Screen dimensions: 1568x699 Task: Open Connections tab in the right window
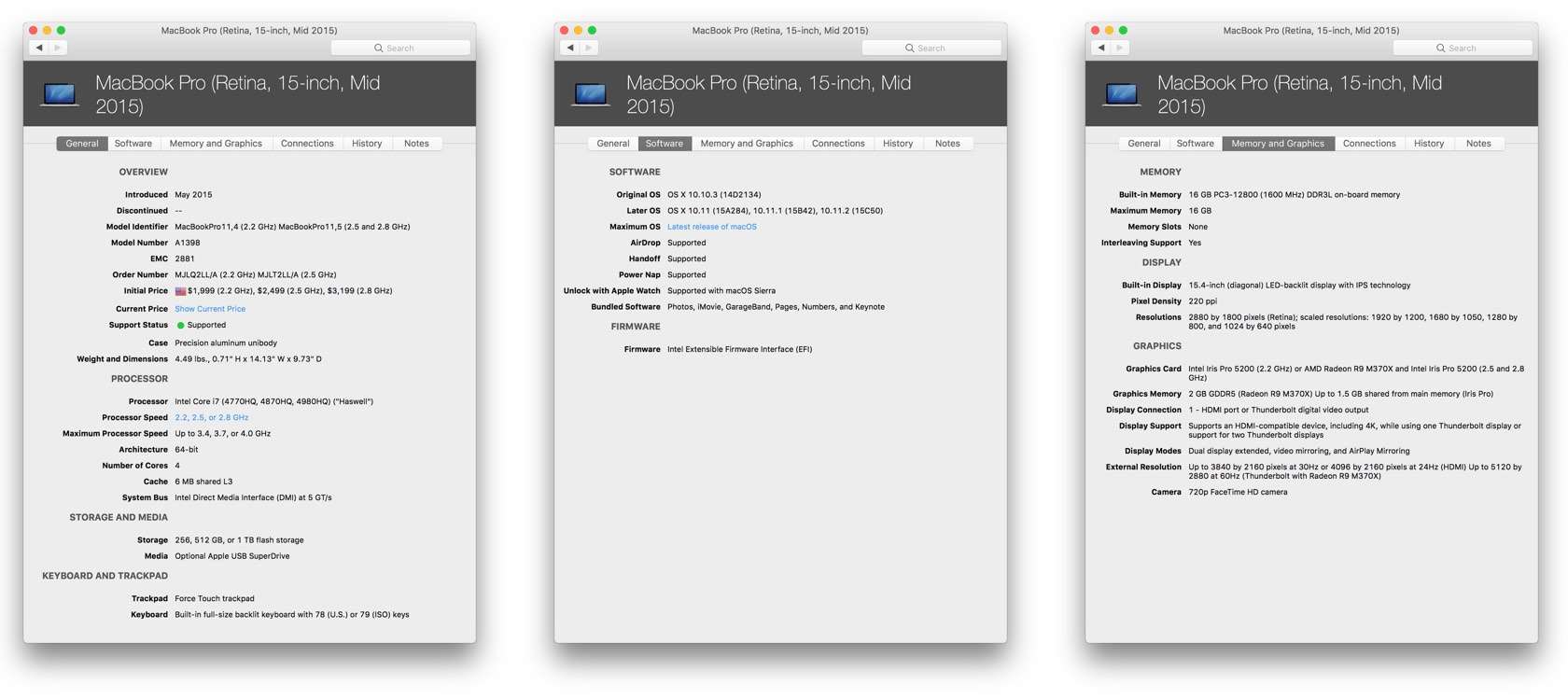pyautogui.click(x=1369, y=144)
